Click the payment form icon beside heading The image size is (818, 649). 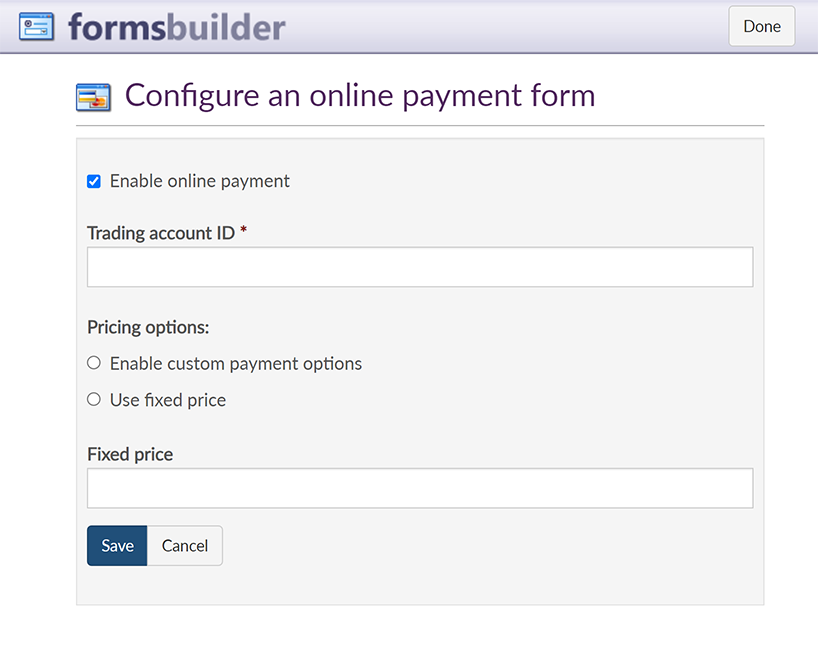[93, 97]
